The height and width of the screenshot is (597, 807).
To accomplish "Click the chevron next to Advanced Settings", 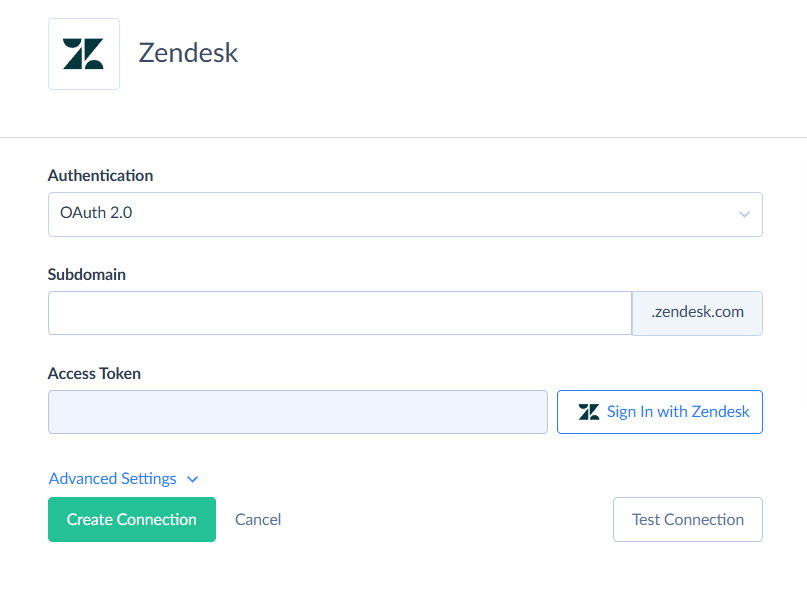I will pos(192,479).
